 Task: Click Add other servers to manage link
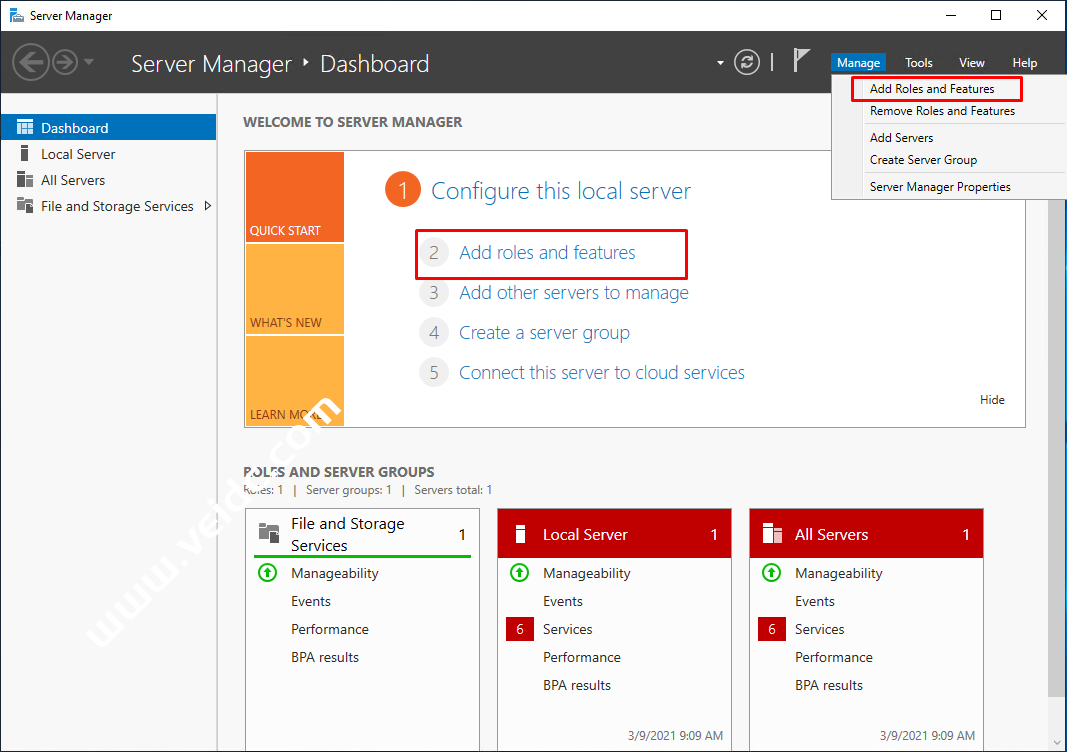[573, 293]
